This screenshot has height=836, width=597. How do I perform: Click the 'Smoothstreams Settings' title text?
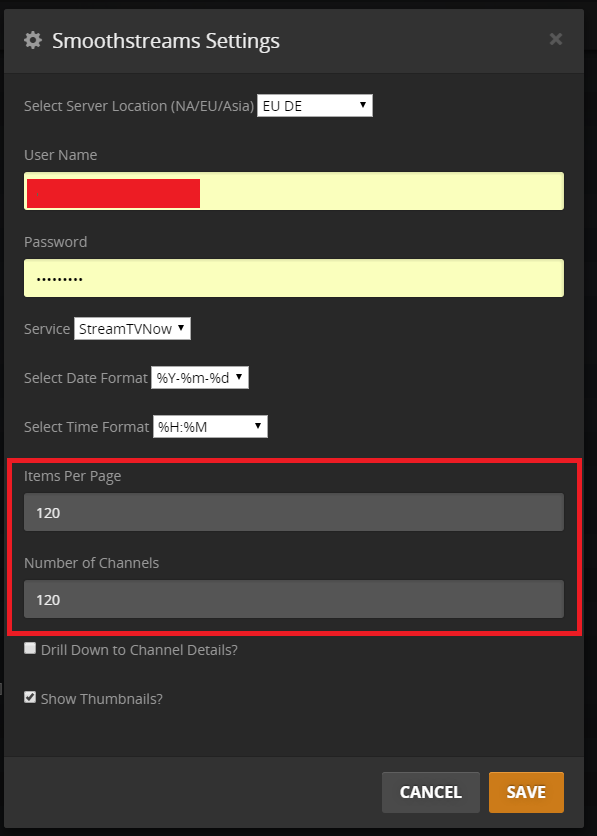(x=166, y=41)
